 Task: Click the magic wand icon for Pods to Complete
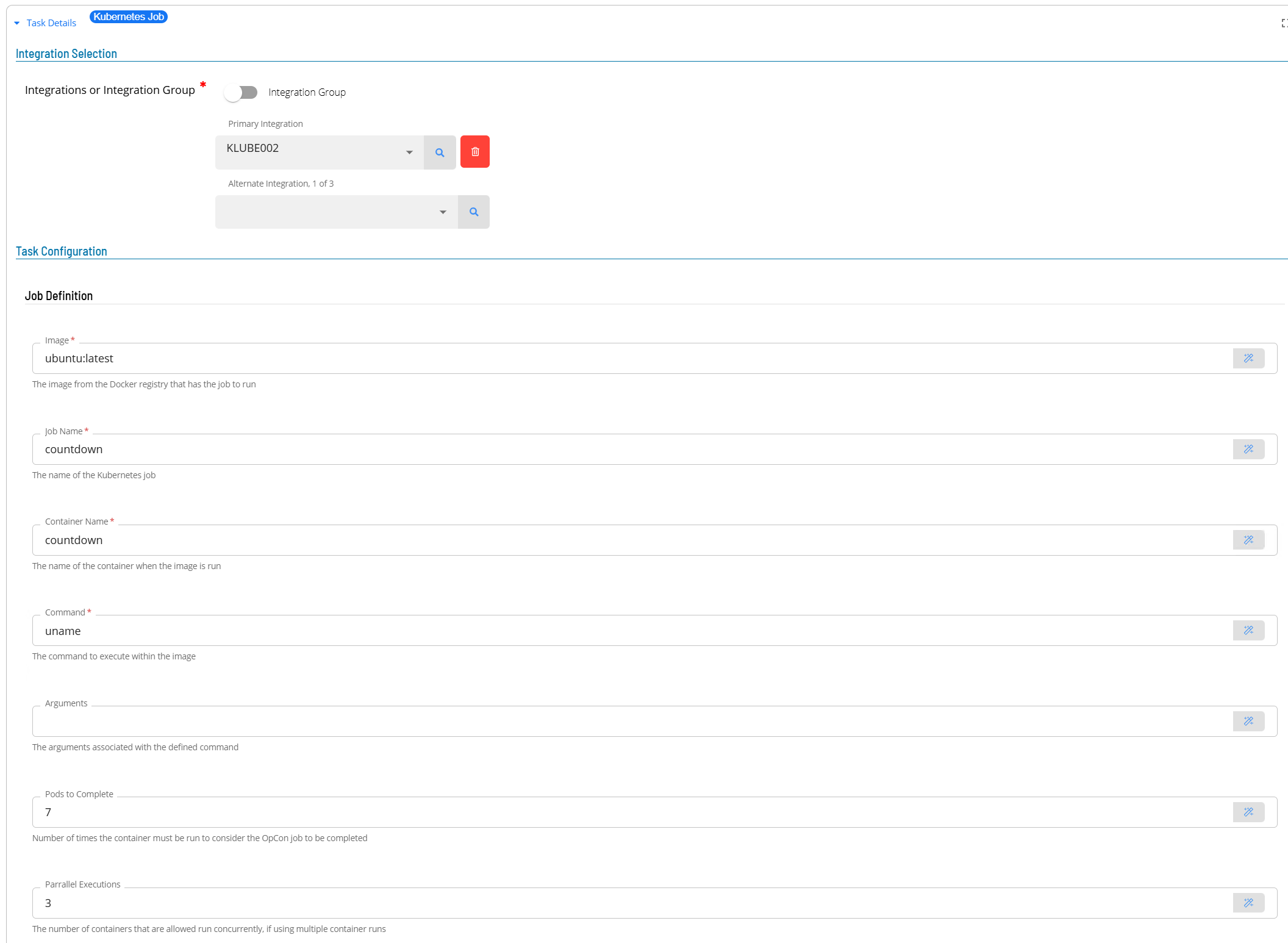1248,812
